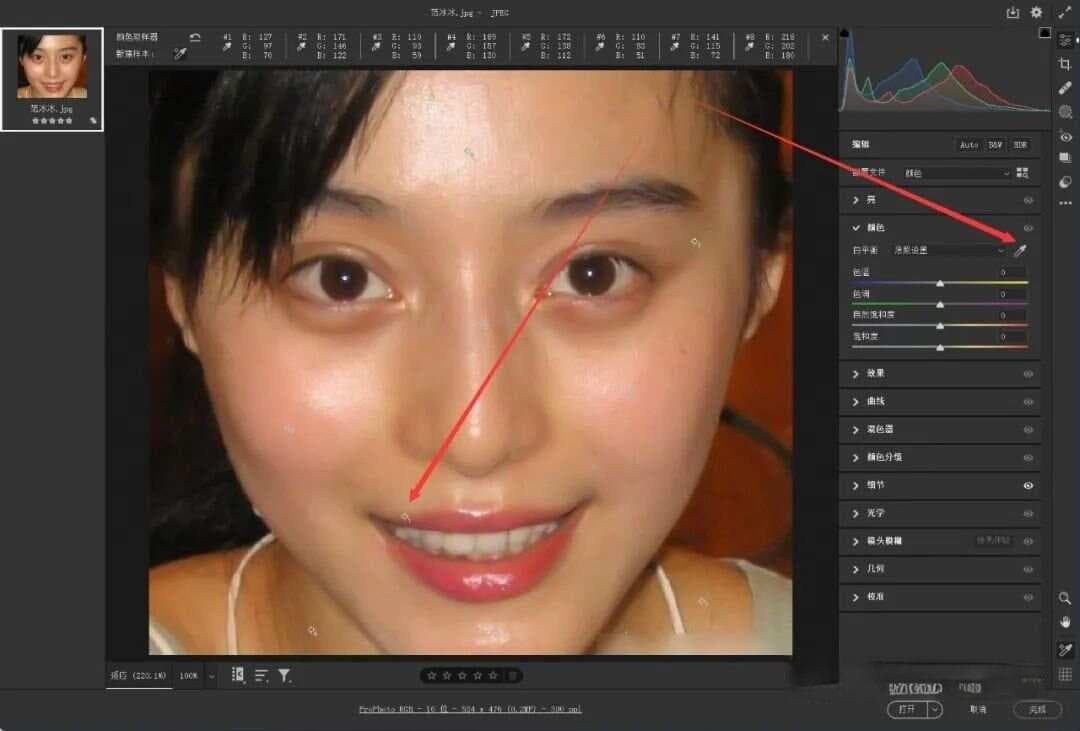The width and height of the screenshot is (1080, 731).
Task: Toggle shadow clipping warning on histogram
Action: pos(844,34)
